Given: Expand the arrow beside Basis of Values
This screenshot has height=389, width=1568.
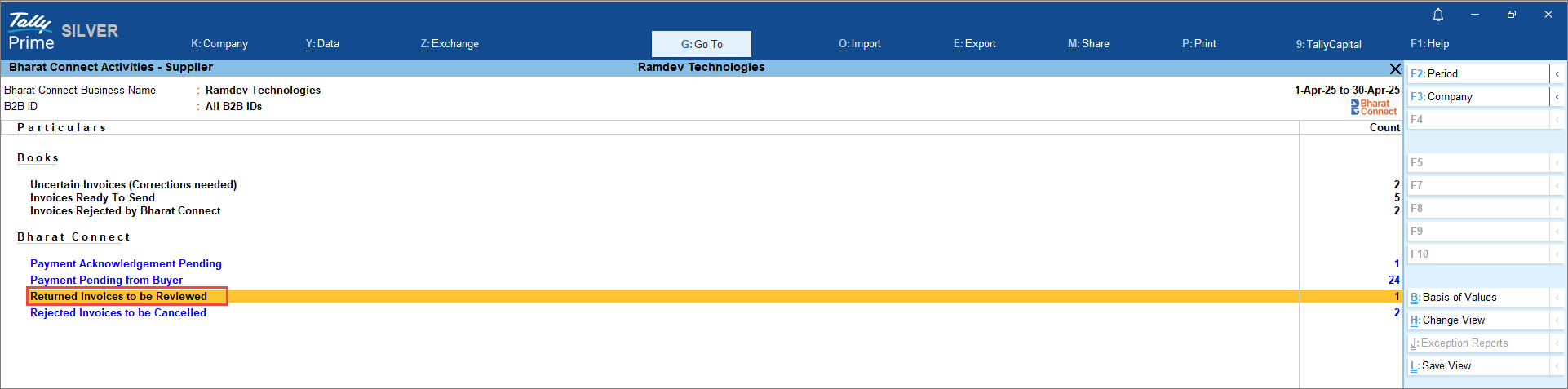Looking at the screenshot, I should click(x=1557, y=298).
